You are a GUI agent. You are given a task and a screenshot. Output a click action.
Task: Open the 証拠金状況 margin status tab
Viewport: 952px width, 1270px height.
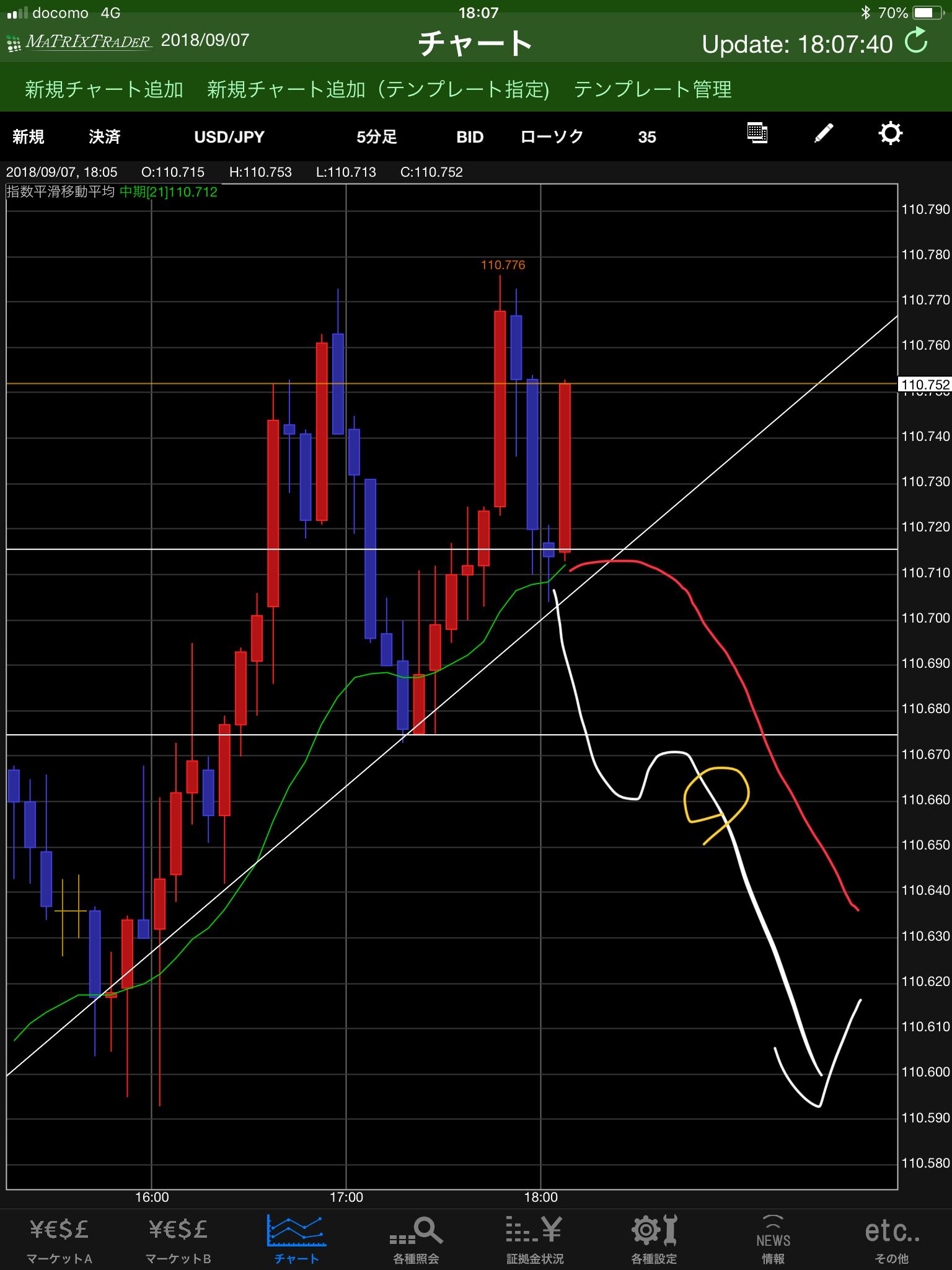535,1240
